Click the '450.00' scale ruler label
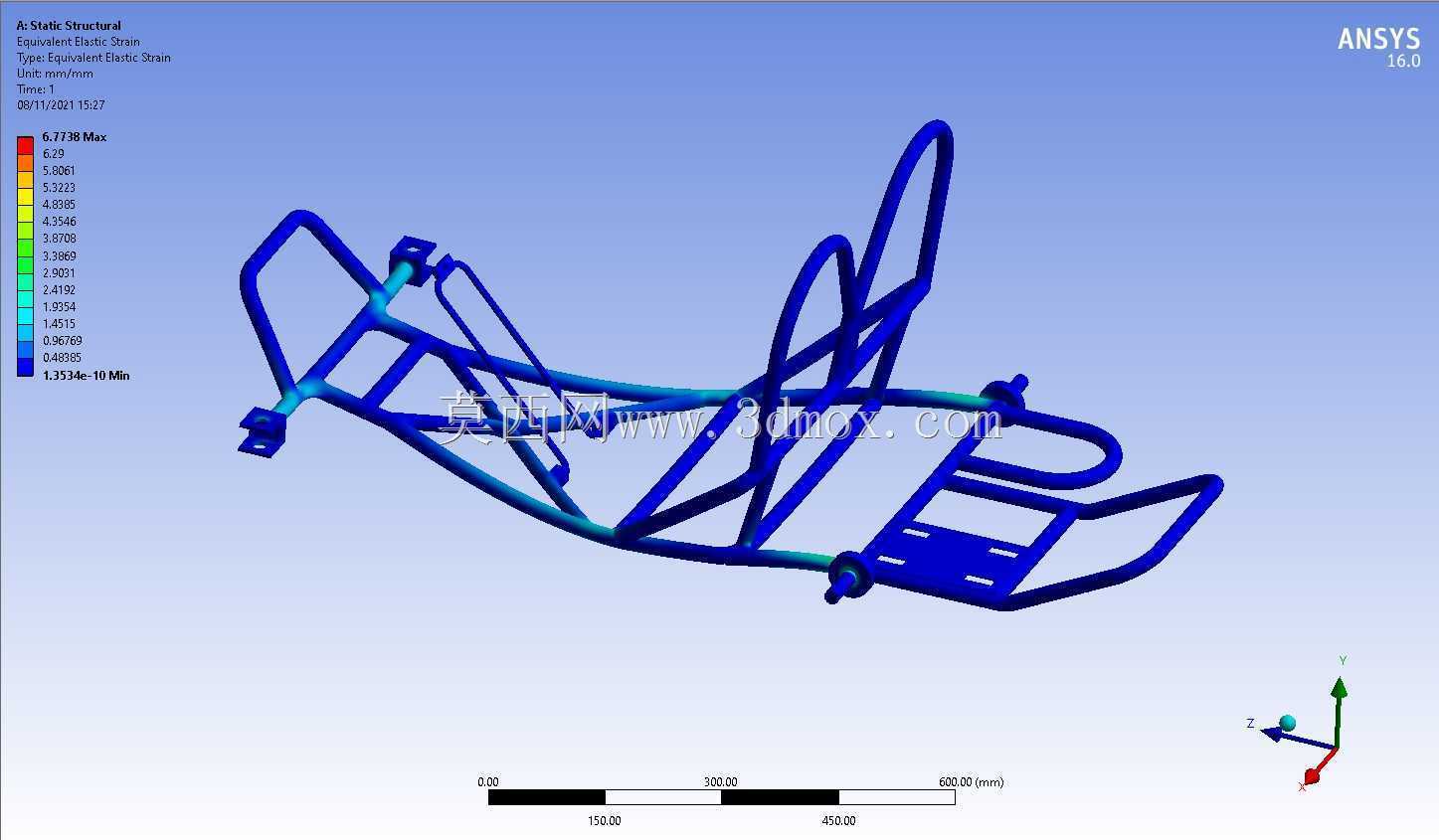 838,821
